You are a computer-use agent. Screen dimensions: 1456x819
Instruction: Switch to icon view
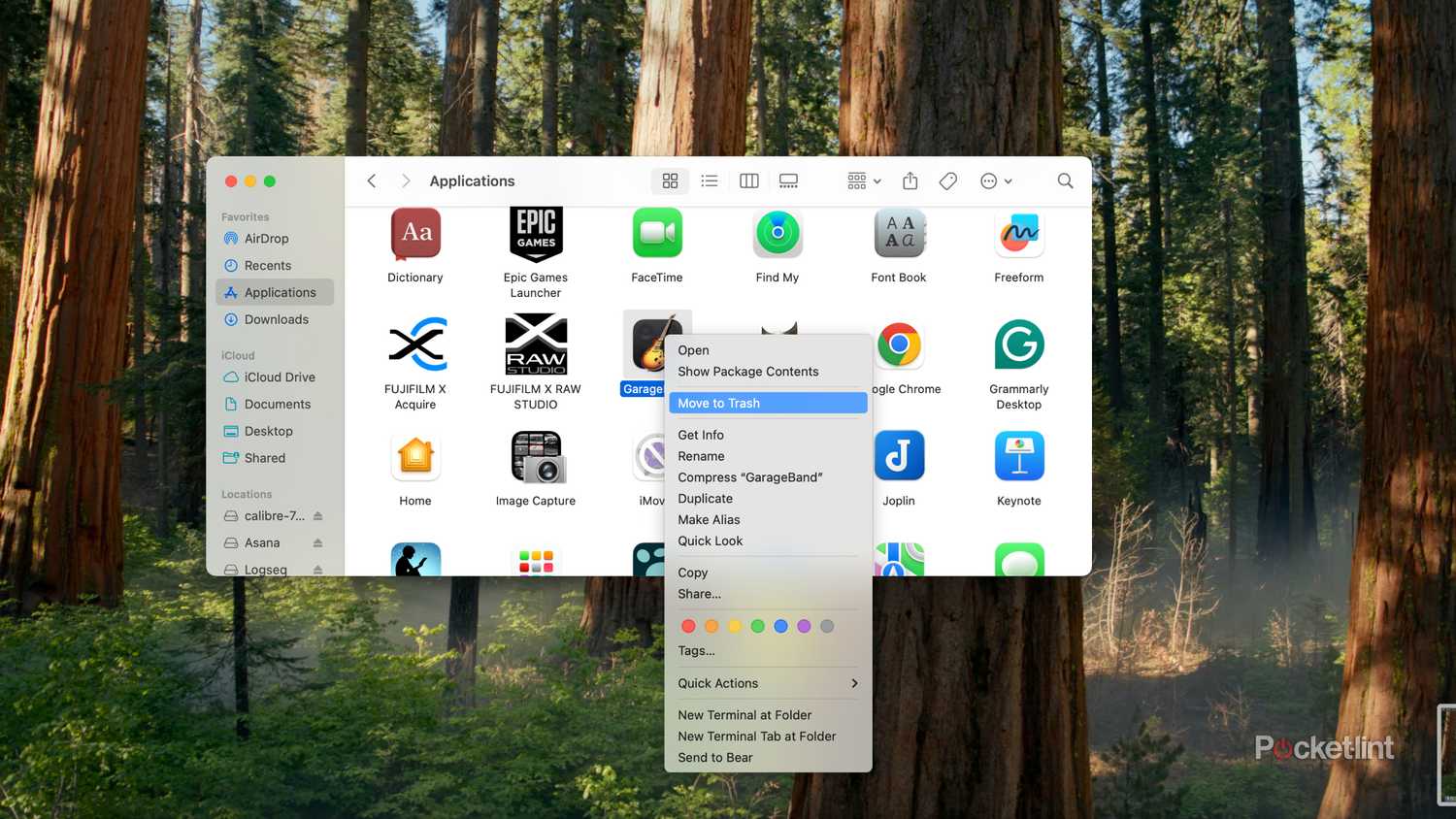[x=670, y=181]
